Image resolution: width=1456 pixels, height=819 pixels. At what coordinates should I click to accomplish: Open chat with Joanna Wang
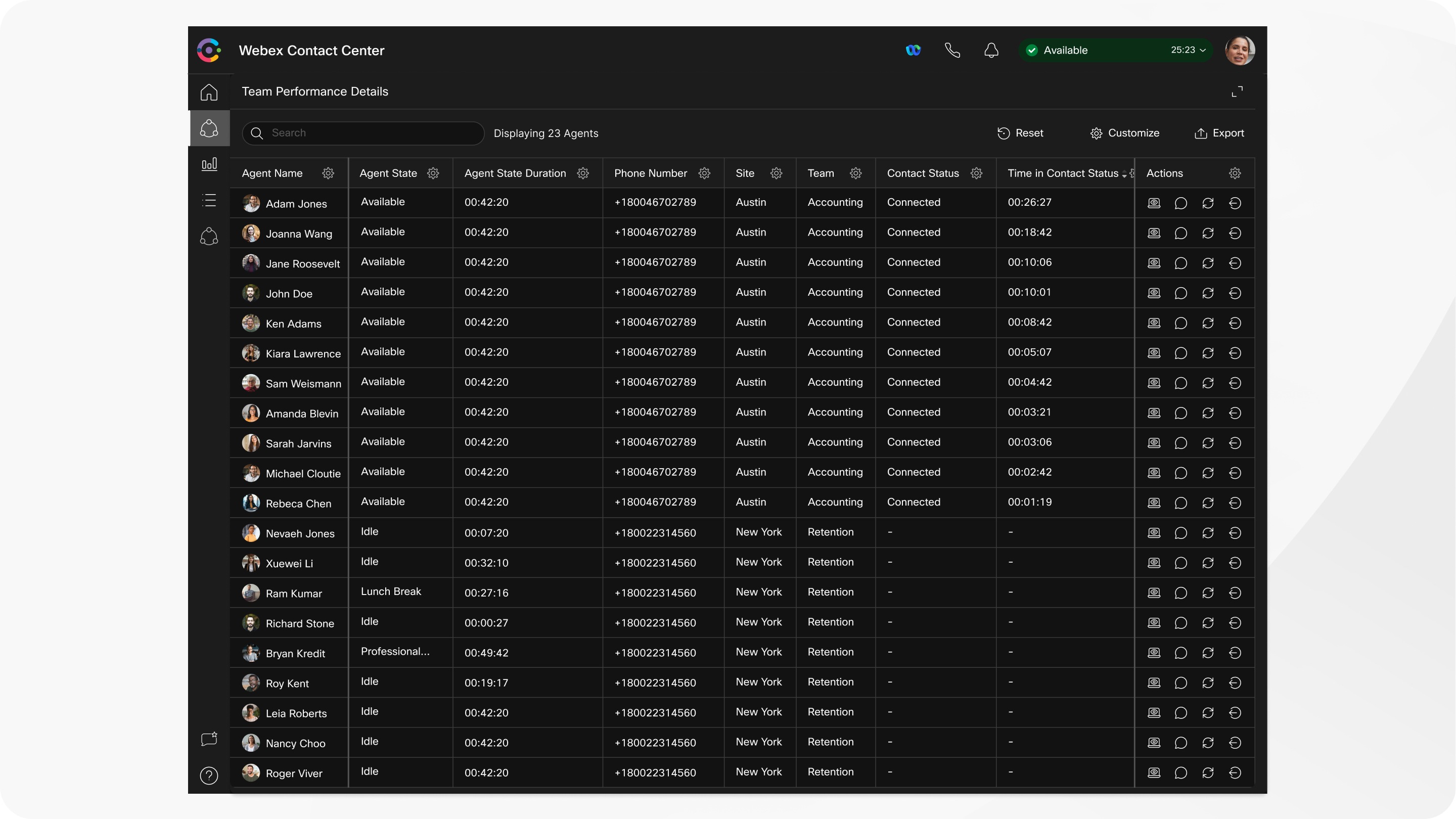(x=1180, y=233)
